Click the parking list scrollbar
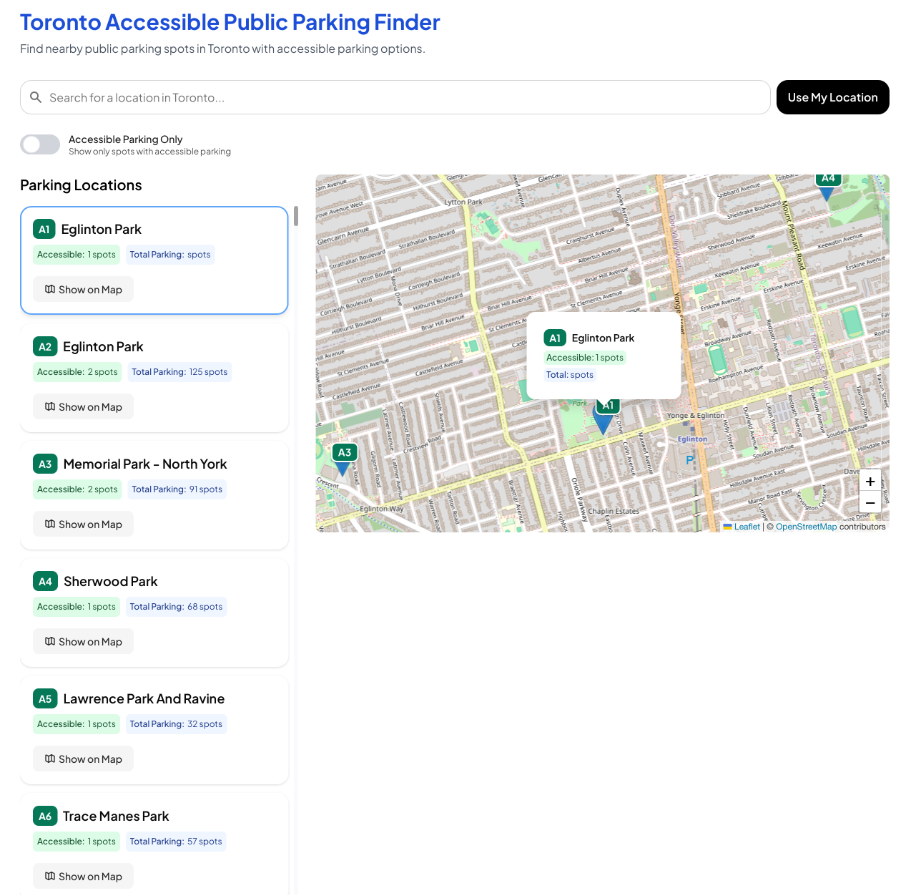918x895 pixels. (295, 216)
